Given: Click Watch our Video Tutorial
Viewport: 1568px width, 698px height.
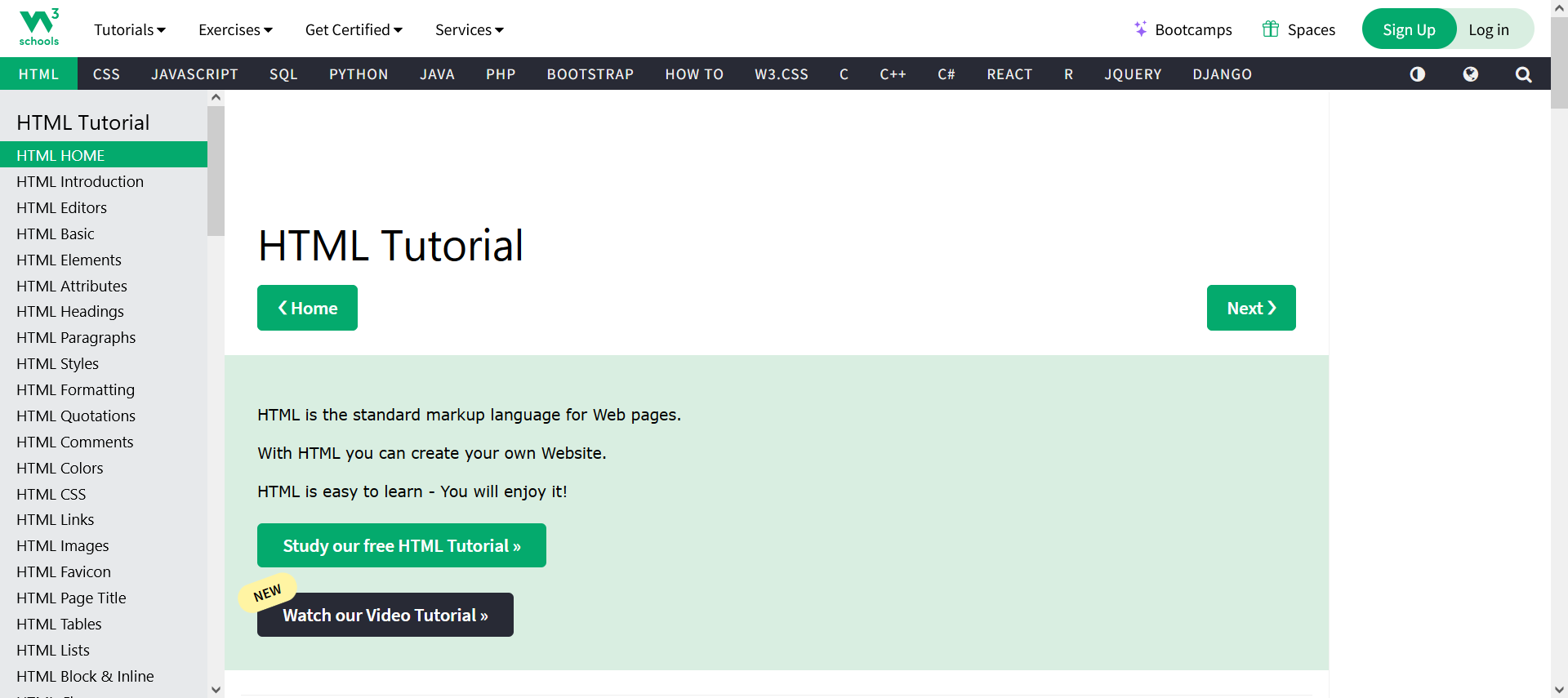Looking at the screenshot, I should pos(385,615).
